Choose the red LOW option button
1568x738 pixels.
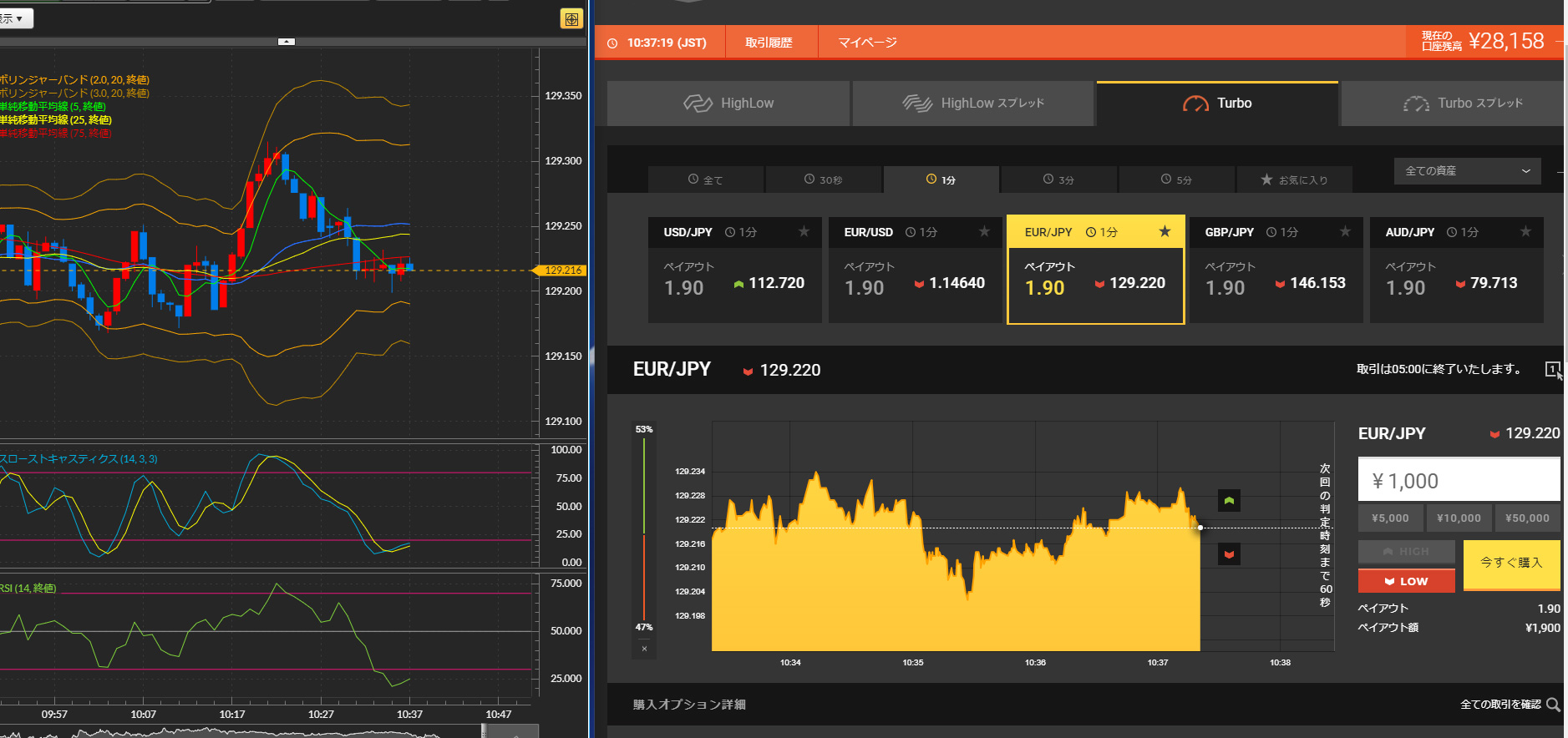click(x=1406, y=581)
